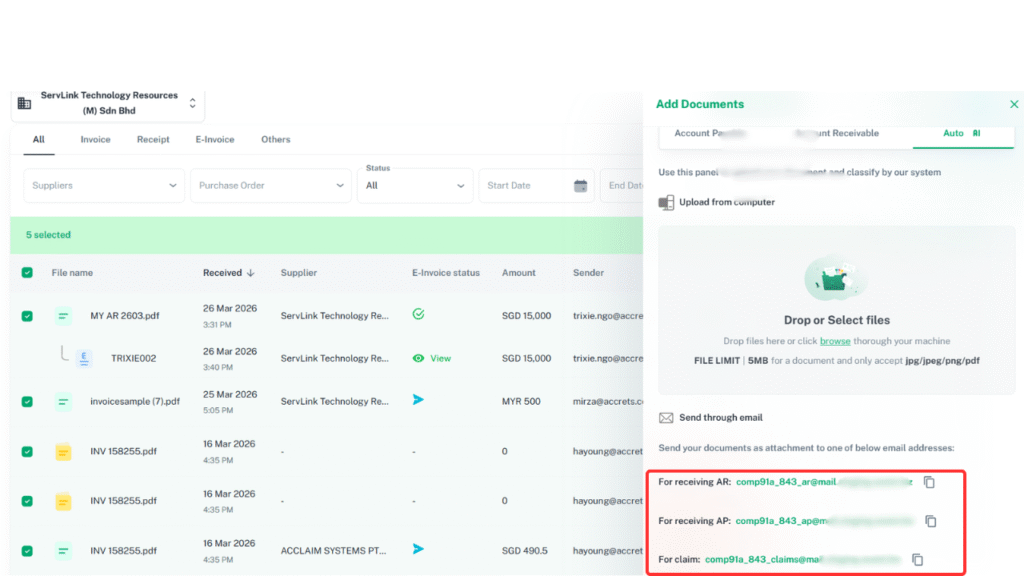Viewport: 1024px width, 576px height.
Task: Open the Suppliers filter dropdown
Action: (104, 186)
